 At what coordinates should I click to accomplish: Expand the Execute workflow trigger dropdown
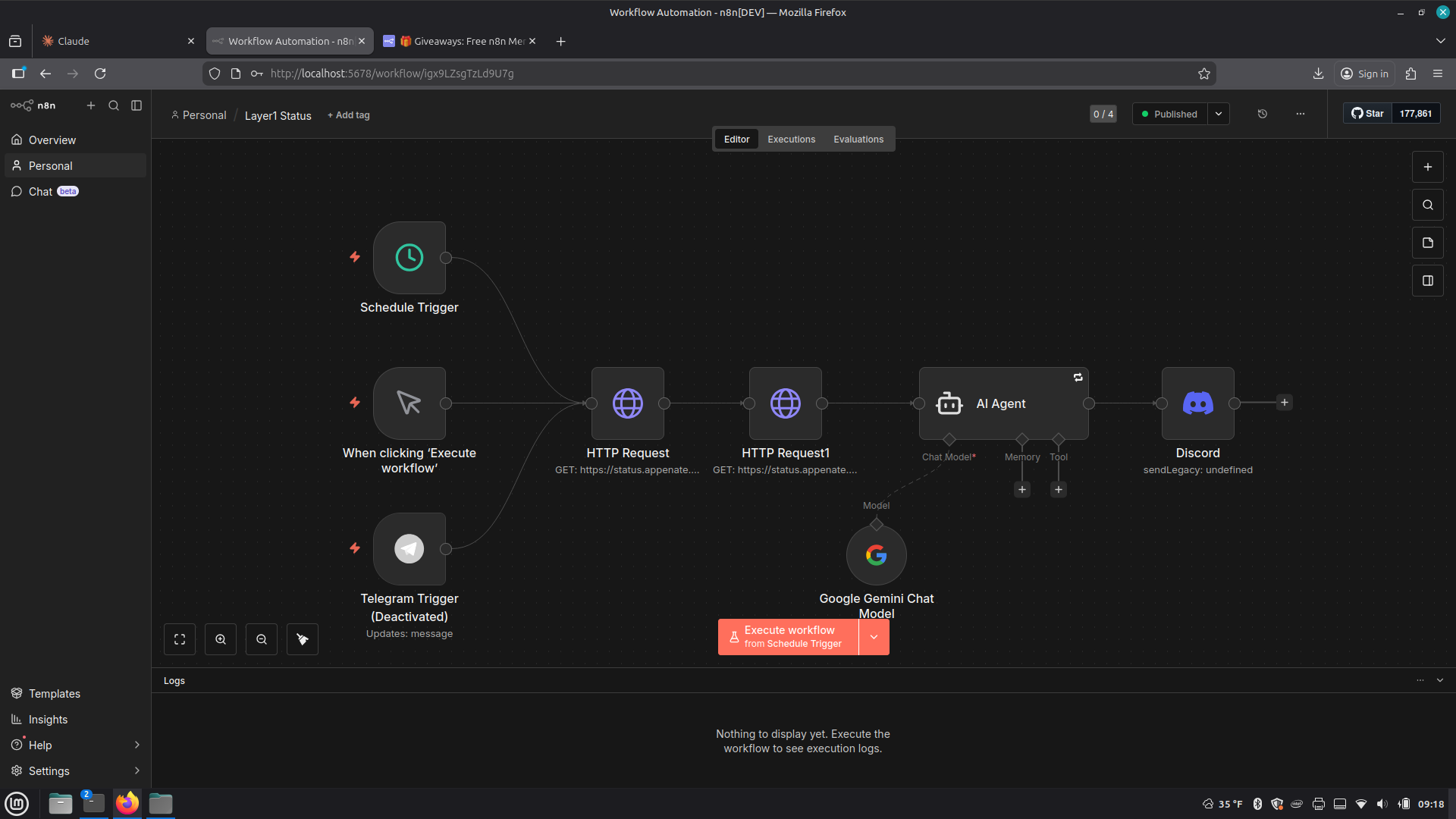click(x=874, y=637)
